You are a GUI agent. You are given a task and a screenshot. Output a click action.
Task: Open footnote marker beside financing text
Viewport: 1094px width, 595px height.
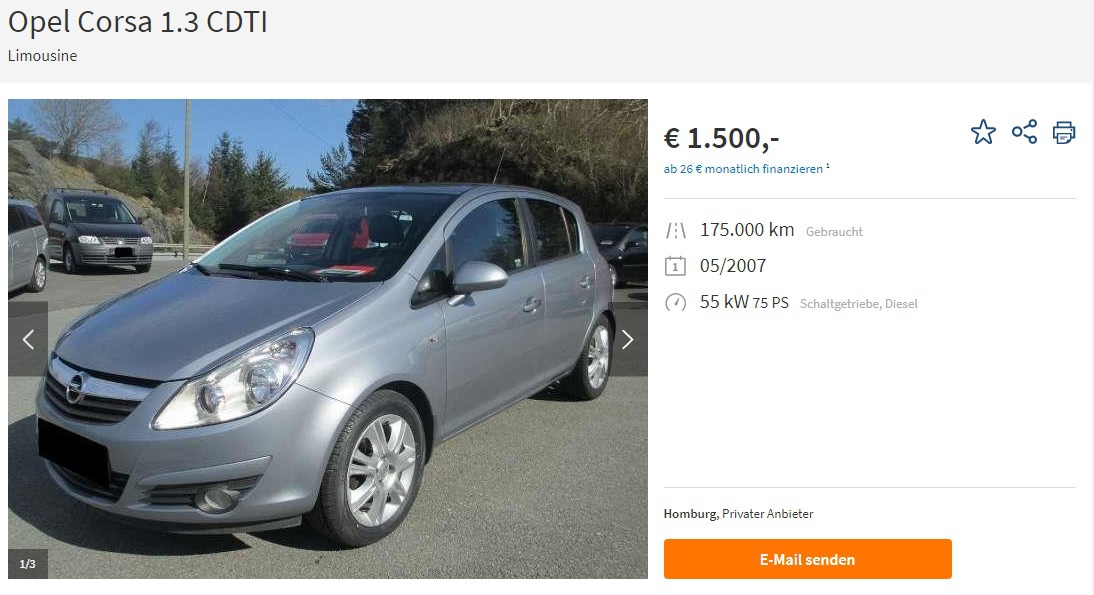[x=827, y=166]
